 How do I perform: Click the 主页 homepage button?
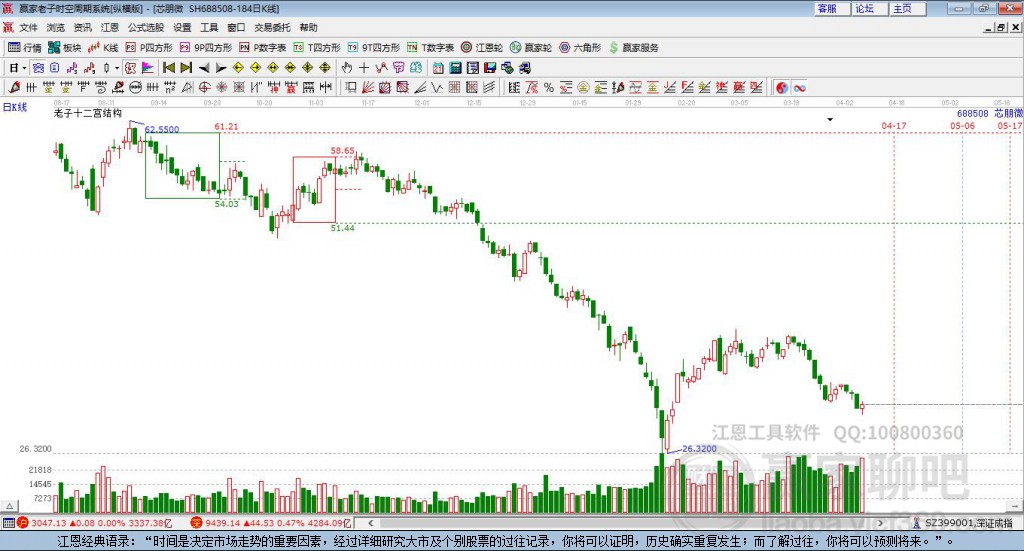pyautogui.click(x=906, y=8)
